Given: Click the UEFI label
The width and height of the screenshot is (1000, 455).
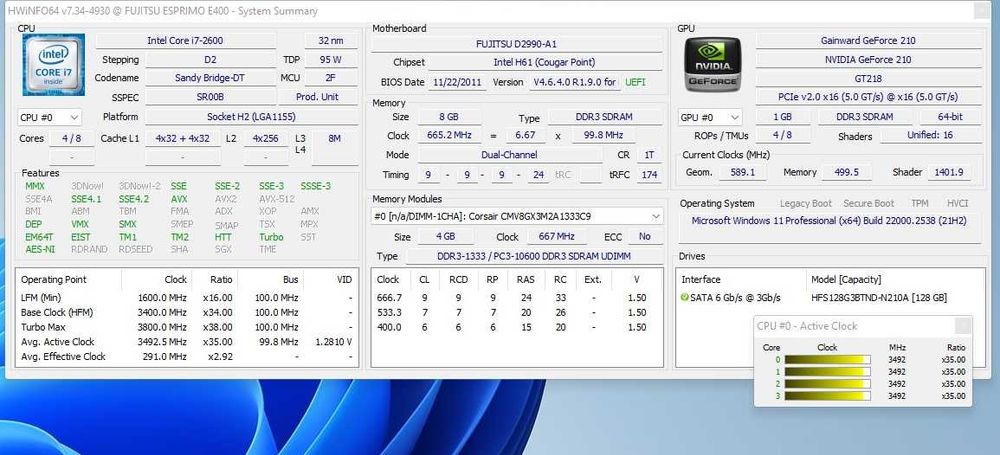Looking at the screenshot, I should pos(635,82).
